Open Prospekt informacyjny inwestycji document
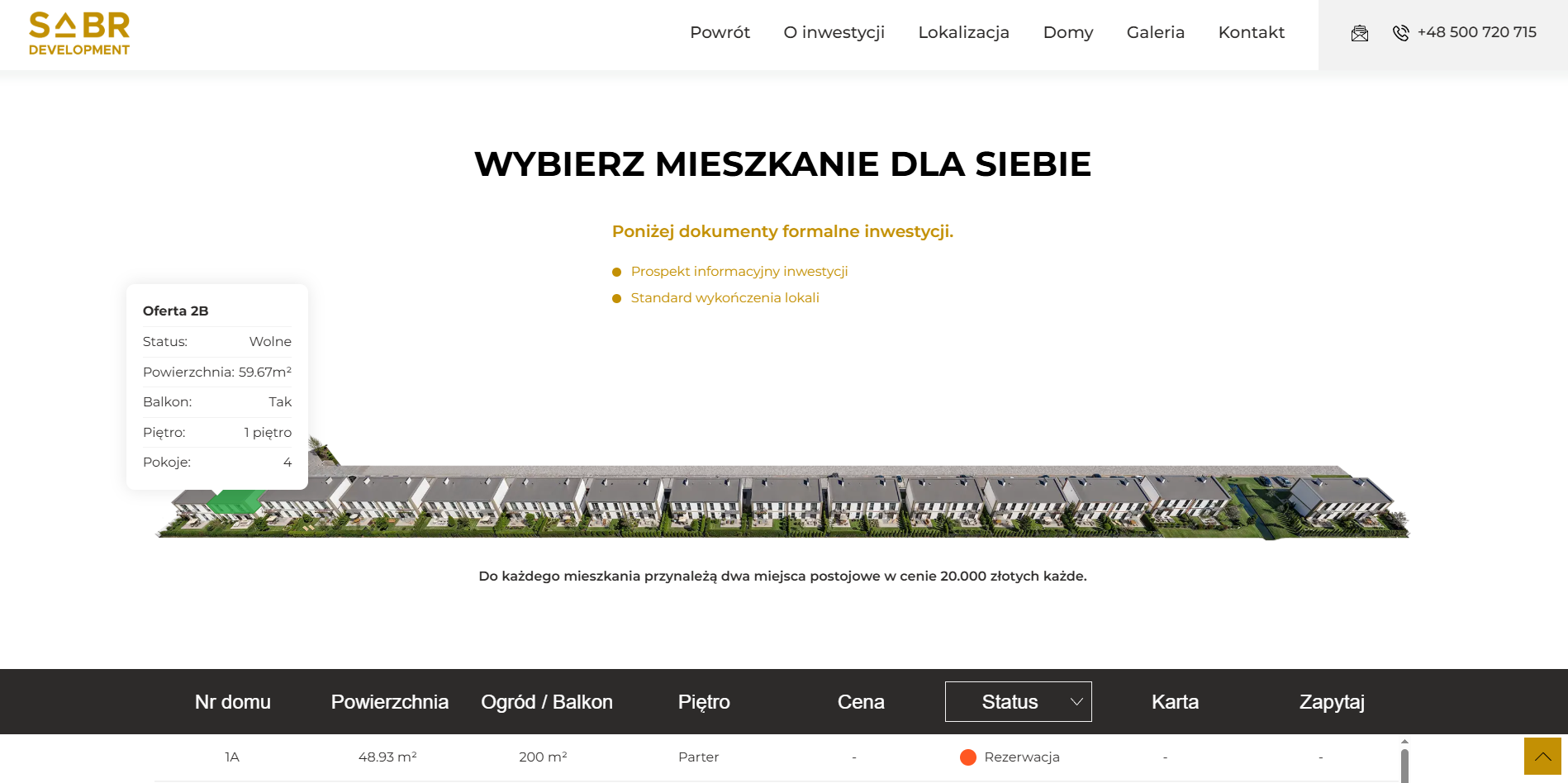The image size is (1568, 783). pos(739,271)
